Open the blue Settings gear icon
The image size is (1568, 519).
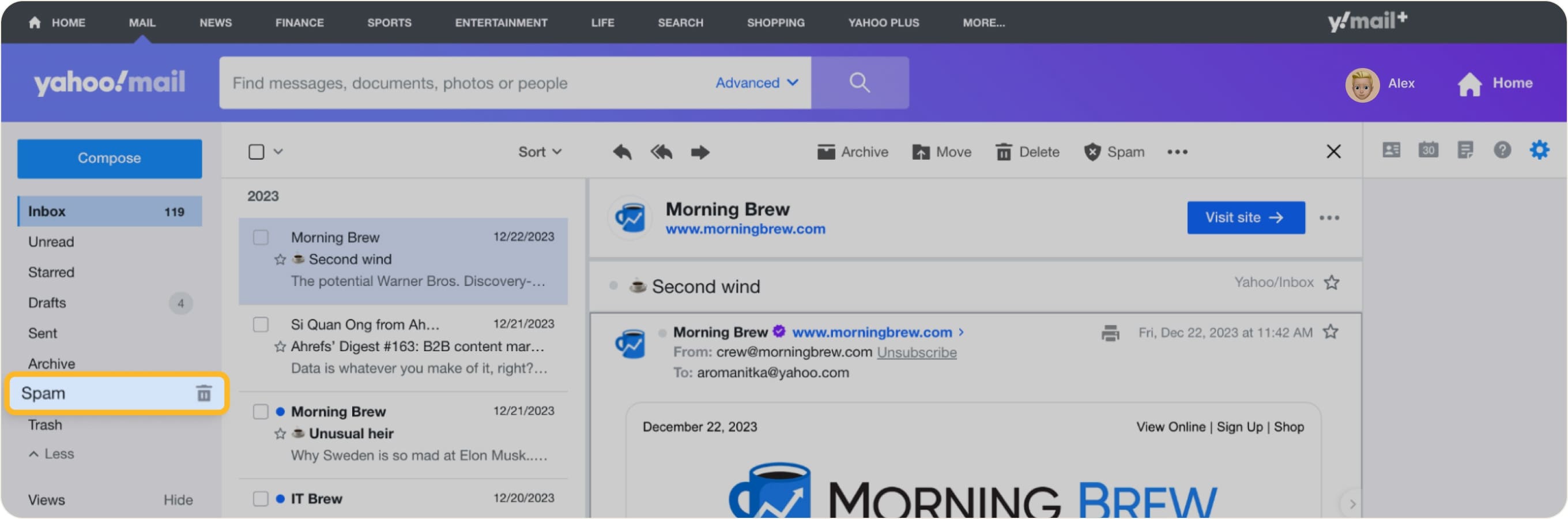tap(1540, 150)
